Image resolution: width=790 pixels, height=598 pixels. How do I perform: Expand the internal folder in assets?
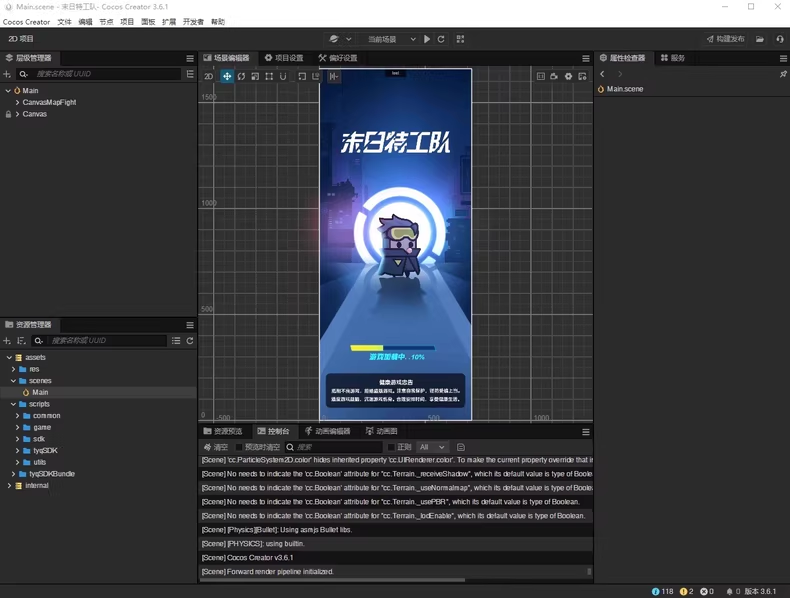(x=9, y=486)
